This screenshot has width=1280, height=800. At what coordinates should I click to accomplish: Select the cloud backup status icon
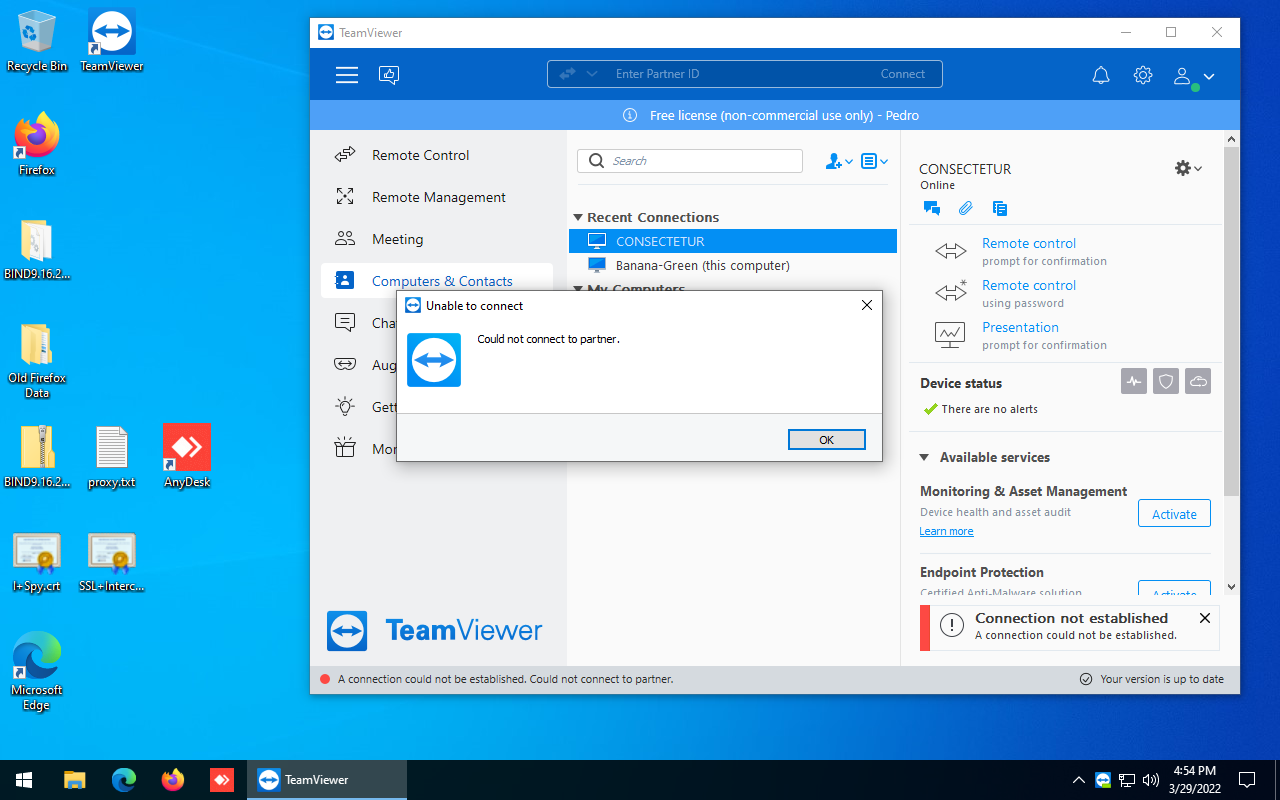coord(1197,381)
